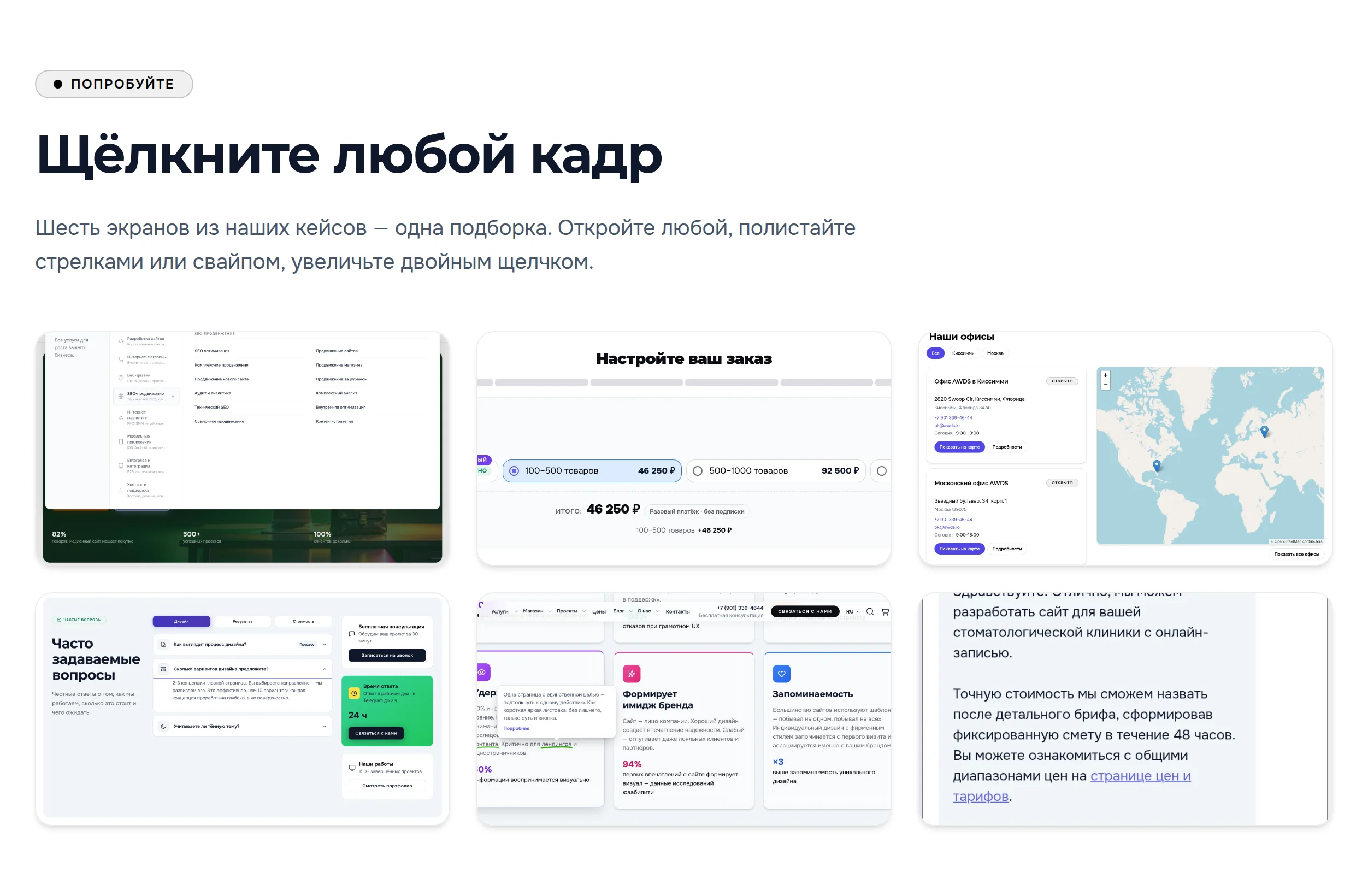Switch to the 'Стоимость' FAQ tab
1368x896 pixels.
[303, 621]
